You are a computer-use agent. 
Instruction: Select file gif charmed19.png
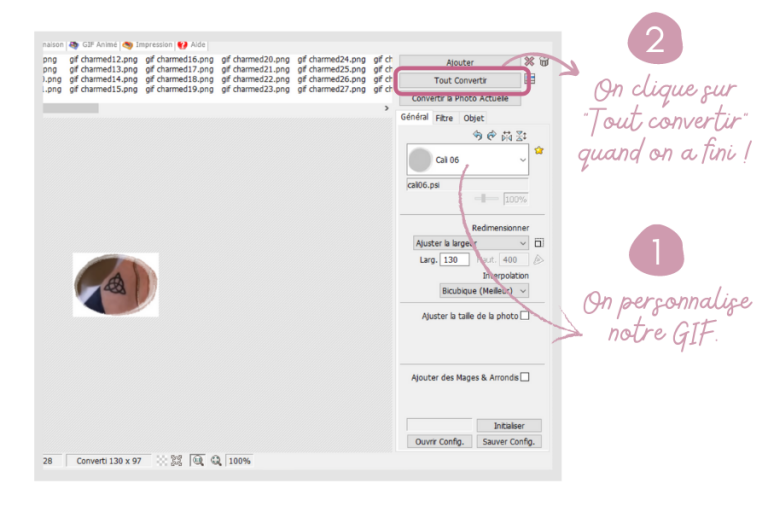tap(179, 89)
